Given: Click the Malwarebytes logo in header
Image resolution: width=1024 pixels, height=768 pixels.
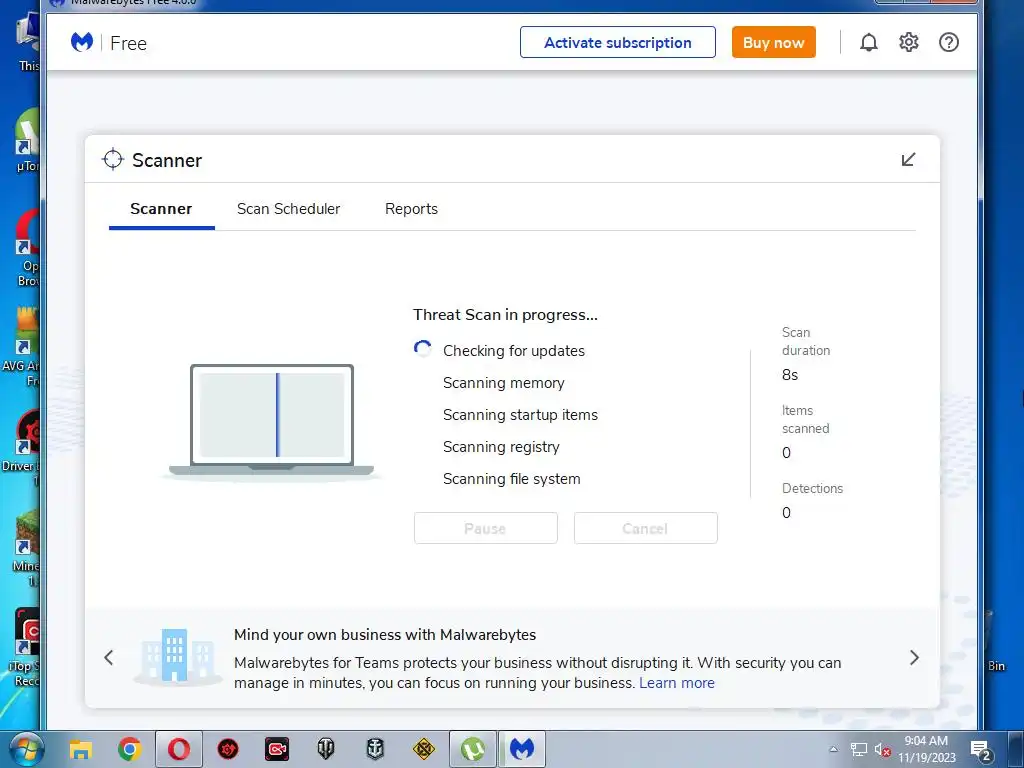Looking at the screenshot, I should (x=82, y=42).
